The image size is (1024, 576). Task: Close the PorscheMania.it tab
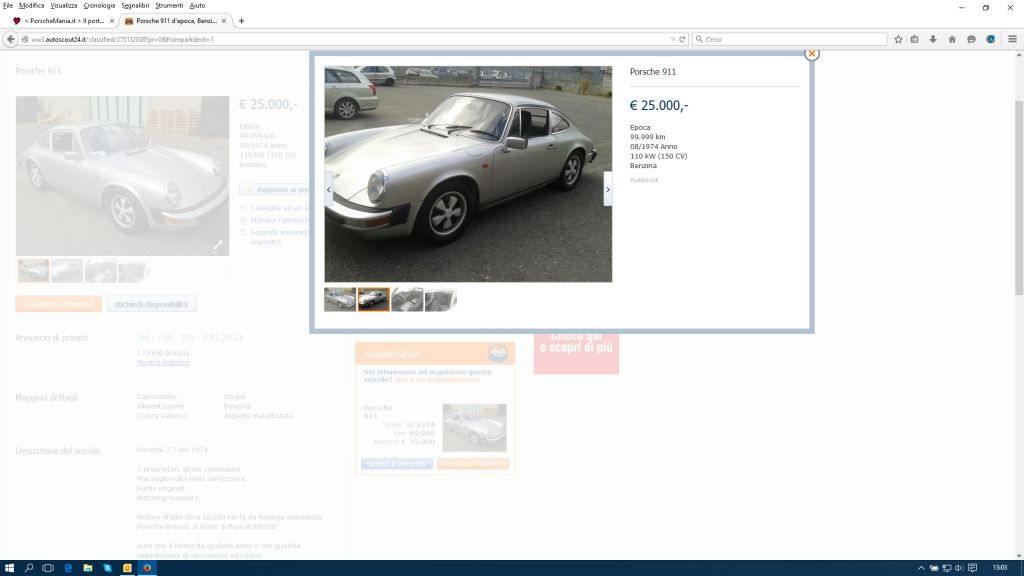pyautogui.click(x=112, y=21)
